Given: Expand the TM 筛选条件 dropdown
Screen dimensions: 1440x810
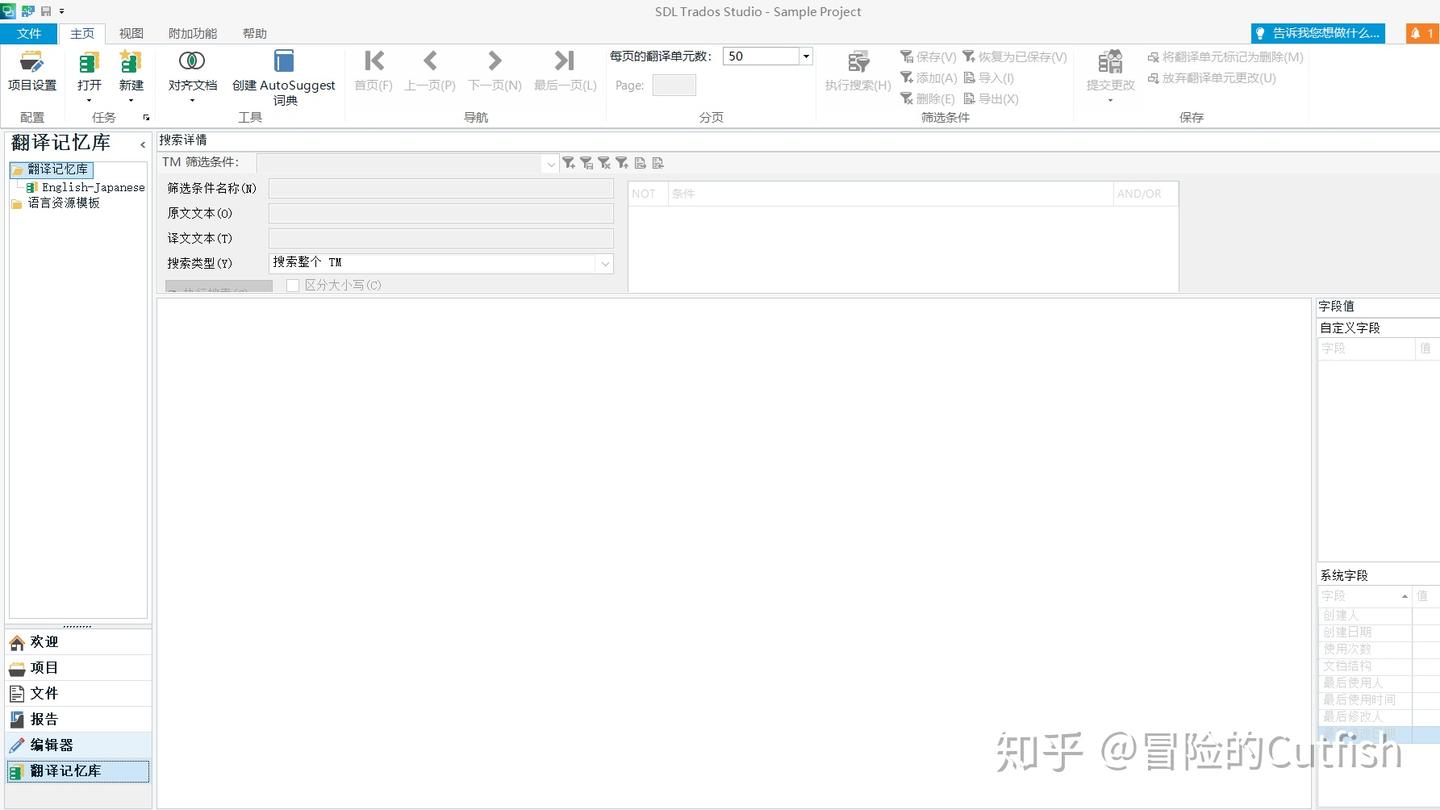Looking at the screenshot, I should (550, 162).
